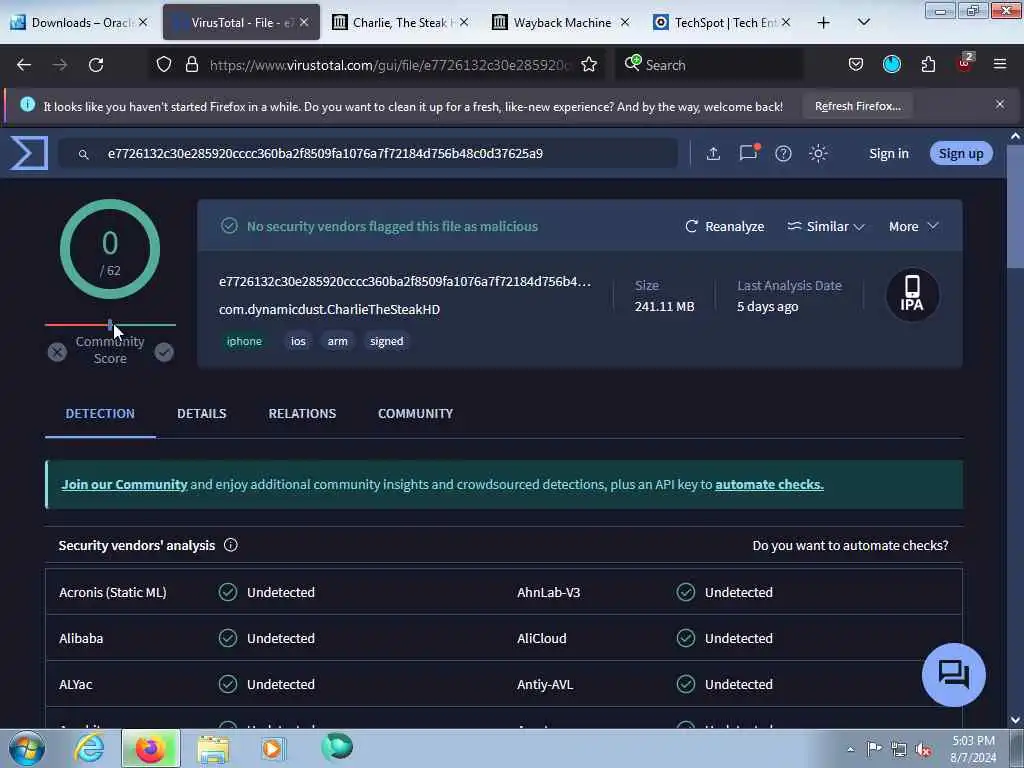
Task: Open the extensions puzzle icon
Action: (928, 64)
